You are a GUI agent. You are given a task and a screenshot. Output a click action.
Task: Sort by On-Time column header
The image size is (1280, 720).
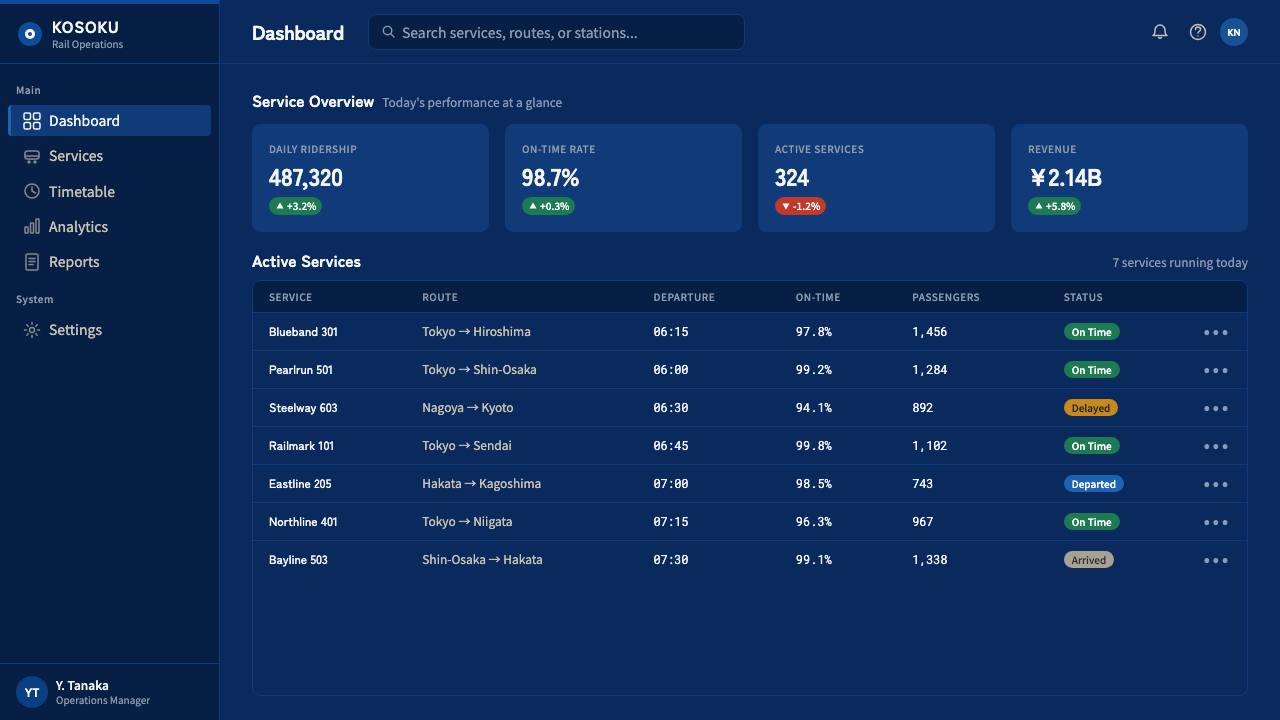pos(818,297)
